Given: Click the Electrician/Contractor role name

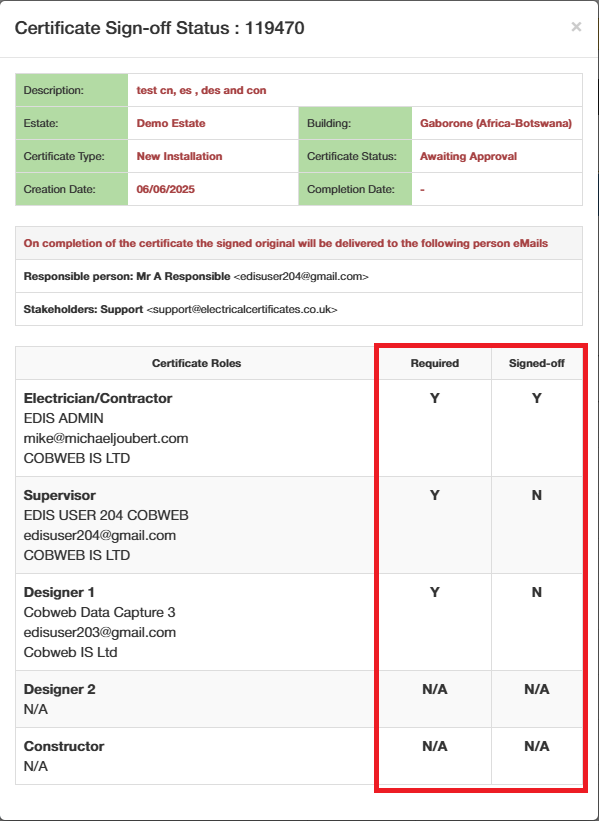Looking at the screenshot, I should point(98,398).
